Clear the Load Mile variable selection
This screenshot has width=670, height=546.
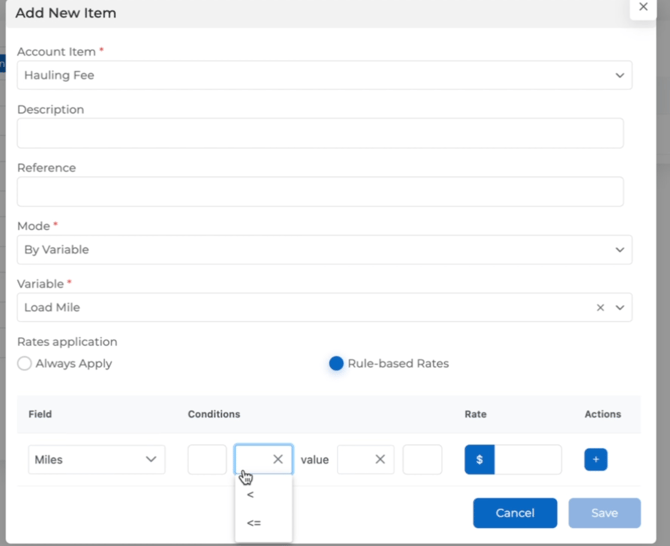(x=600, y=308)
